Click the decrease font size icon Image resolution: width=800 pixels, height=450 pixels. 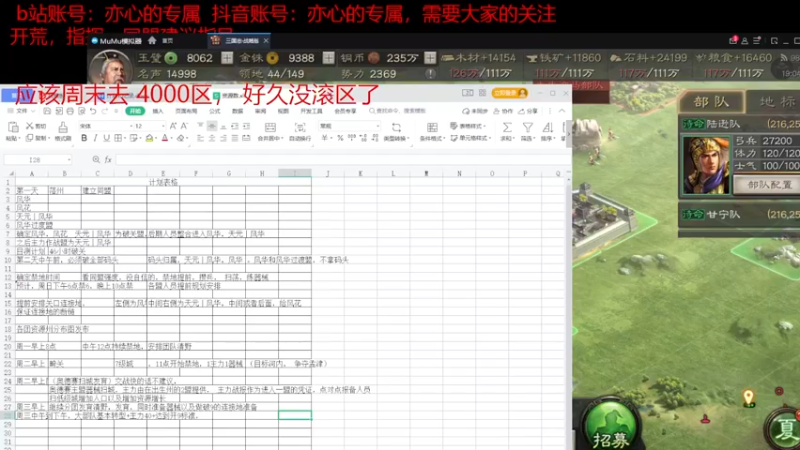pos(184,126)
